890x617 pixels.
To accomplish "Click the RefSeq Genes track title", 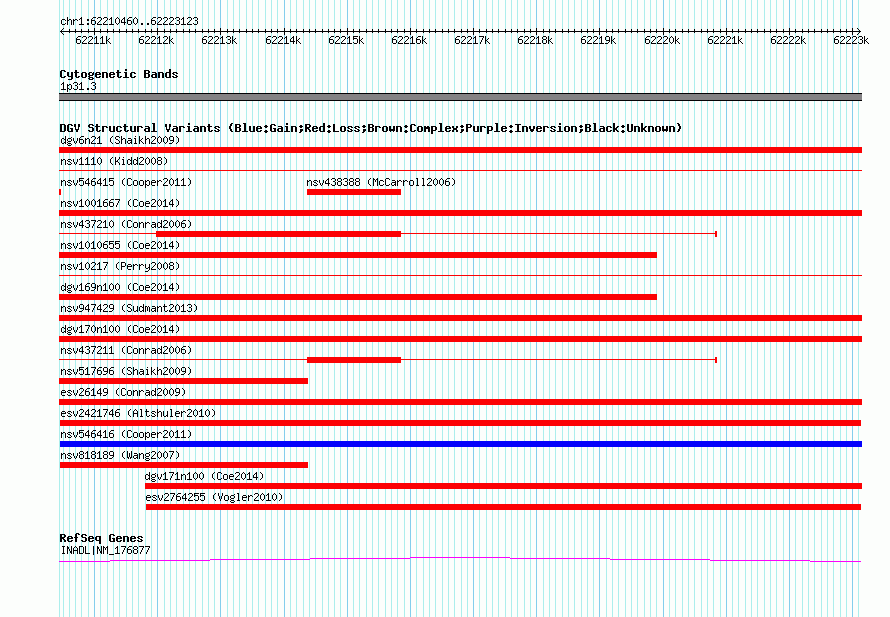I will pyautogui.click(x=101, y=538).
